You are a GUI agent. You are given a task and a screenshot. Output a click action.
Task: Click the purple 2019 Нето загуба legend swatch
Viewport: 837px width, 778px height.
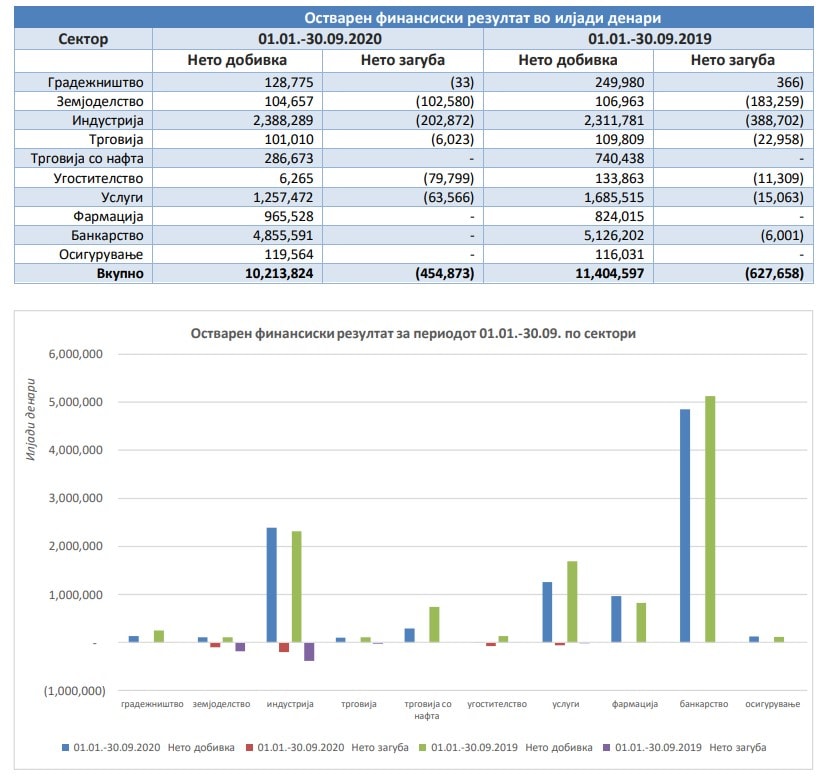[x=608, y=746]
